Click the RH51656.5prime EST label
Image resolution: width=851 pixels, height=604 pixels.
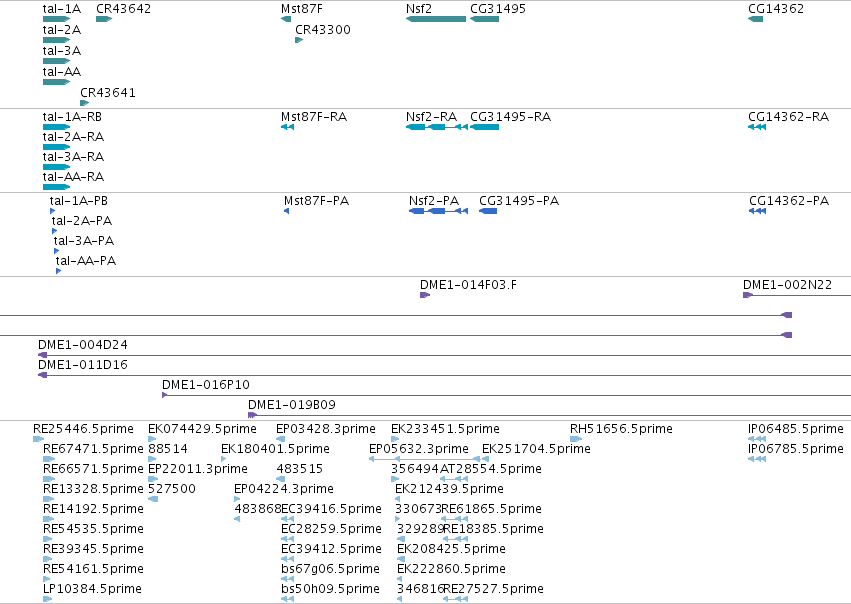621,429
